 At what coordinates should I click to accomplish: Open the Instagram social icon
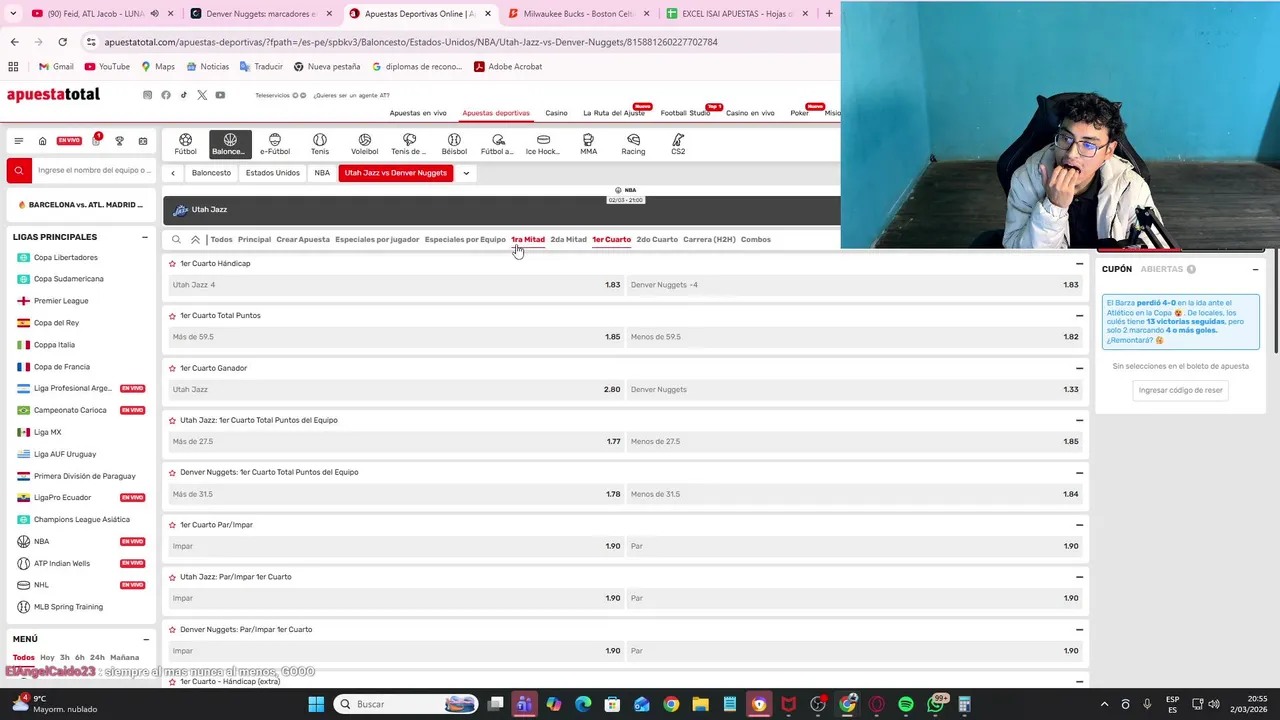coord(147,95)
